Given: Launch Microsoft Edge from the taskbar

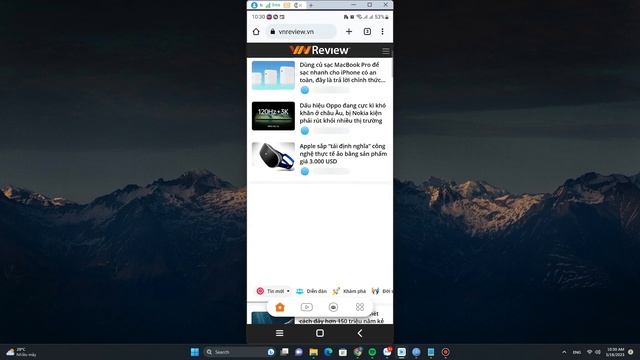Looking at the screenshot, I should pyautogui.click(x=328, y=352).
